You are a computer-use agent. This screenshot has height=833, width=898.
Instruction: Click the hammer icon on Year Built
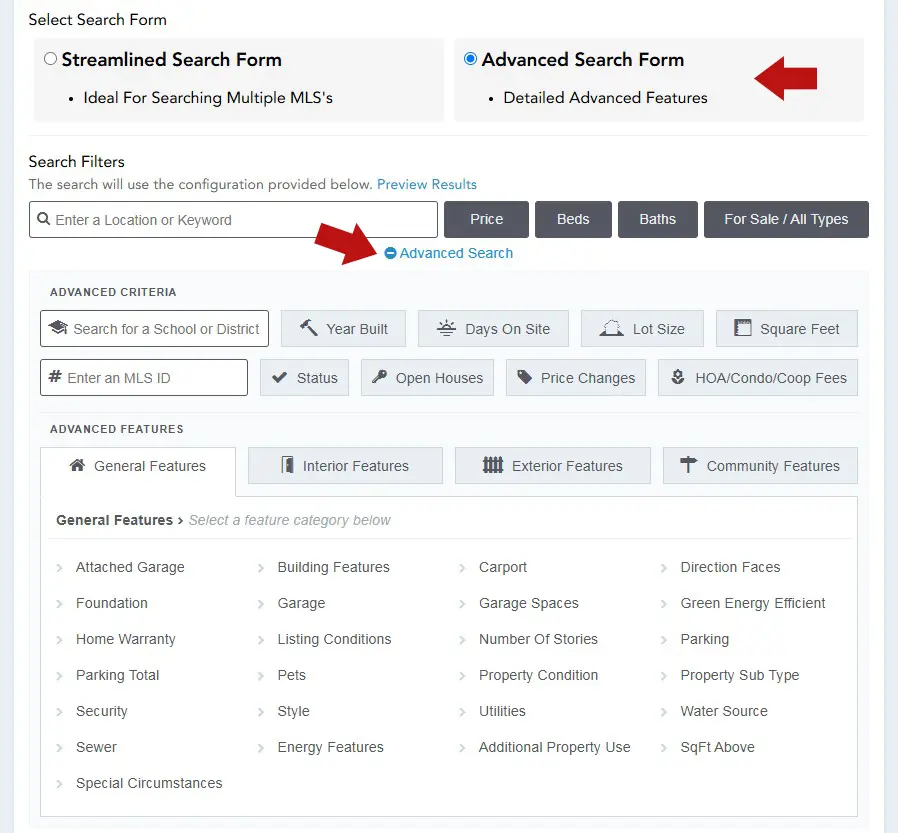pos(309,328)
